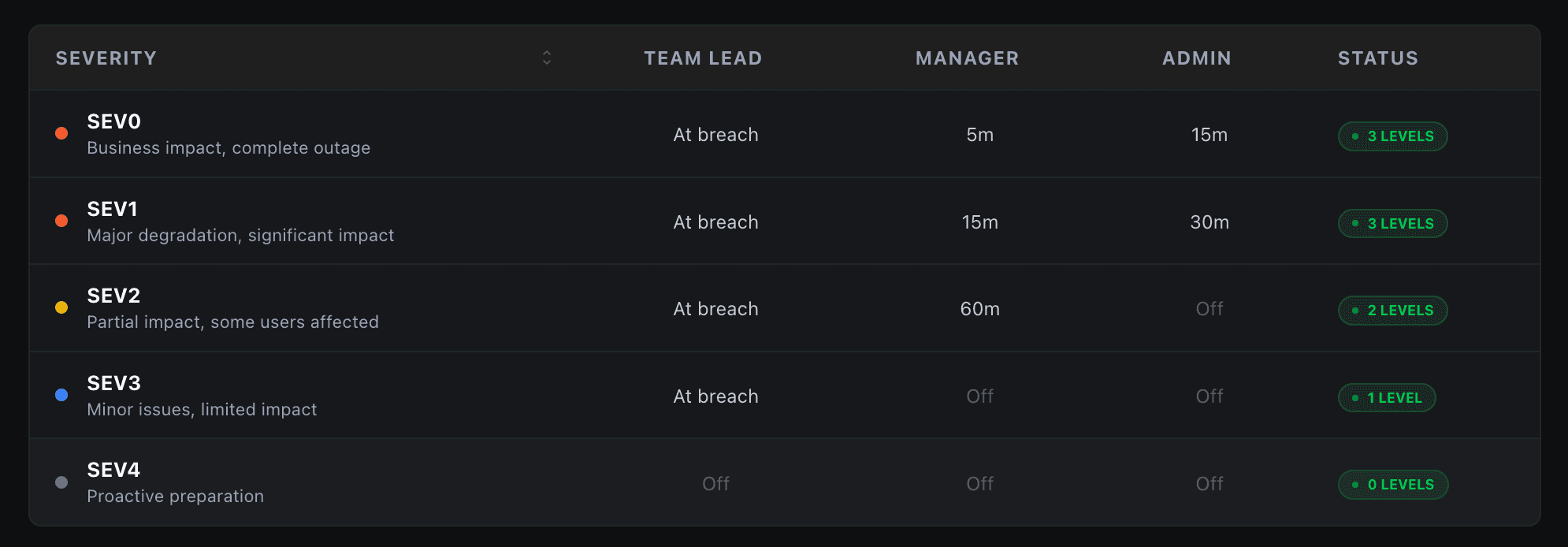Select the yellow severity indicator for SEV2
The height and width of the screenshot is (547, 1568).
(x=61, y=308)
